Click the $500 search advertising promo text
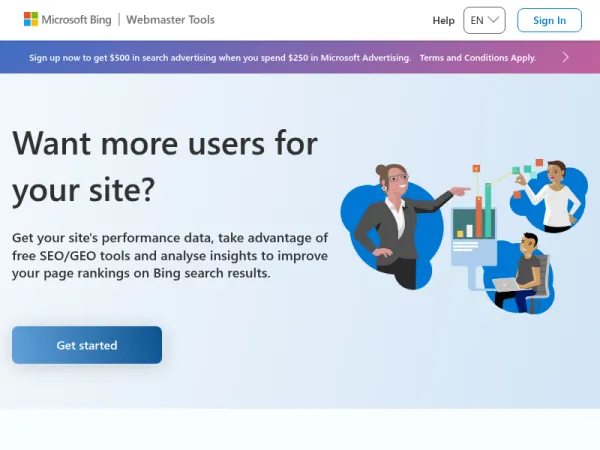600x450 pixels. click(x=220, y=58)
